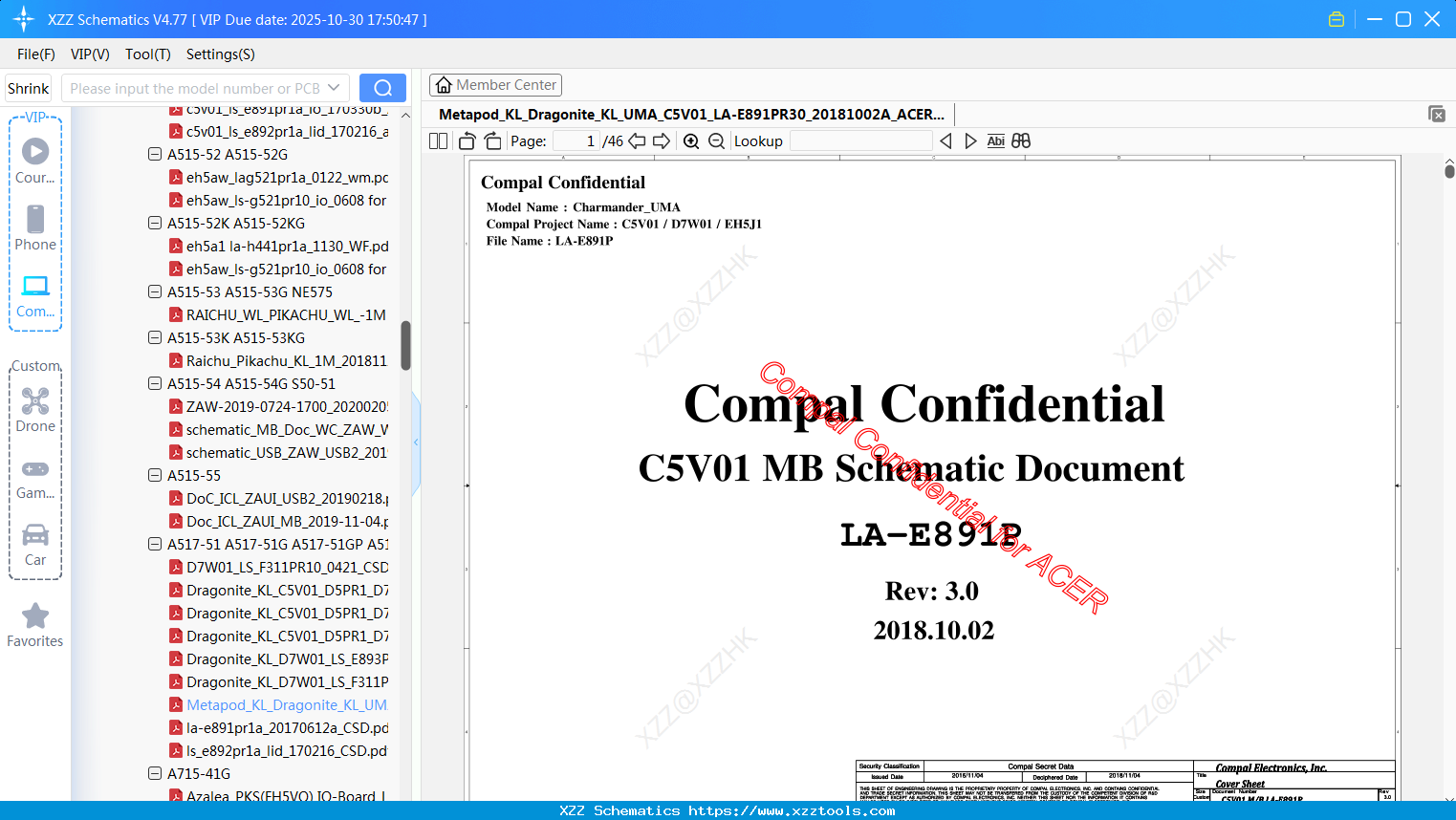Open Dragonite_KL_D7W01_LS_F311P file
The image size is (1456, 820).
[278, 681]
